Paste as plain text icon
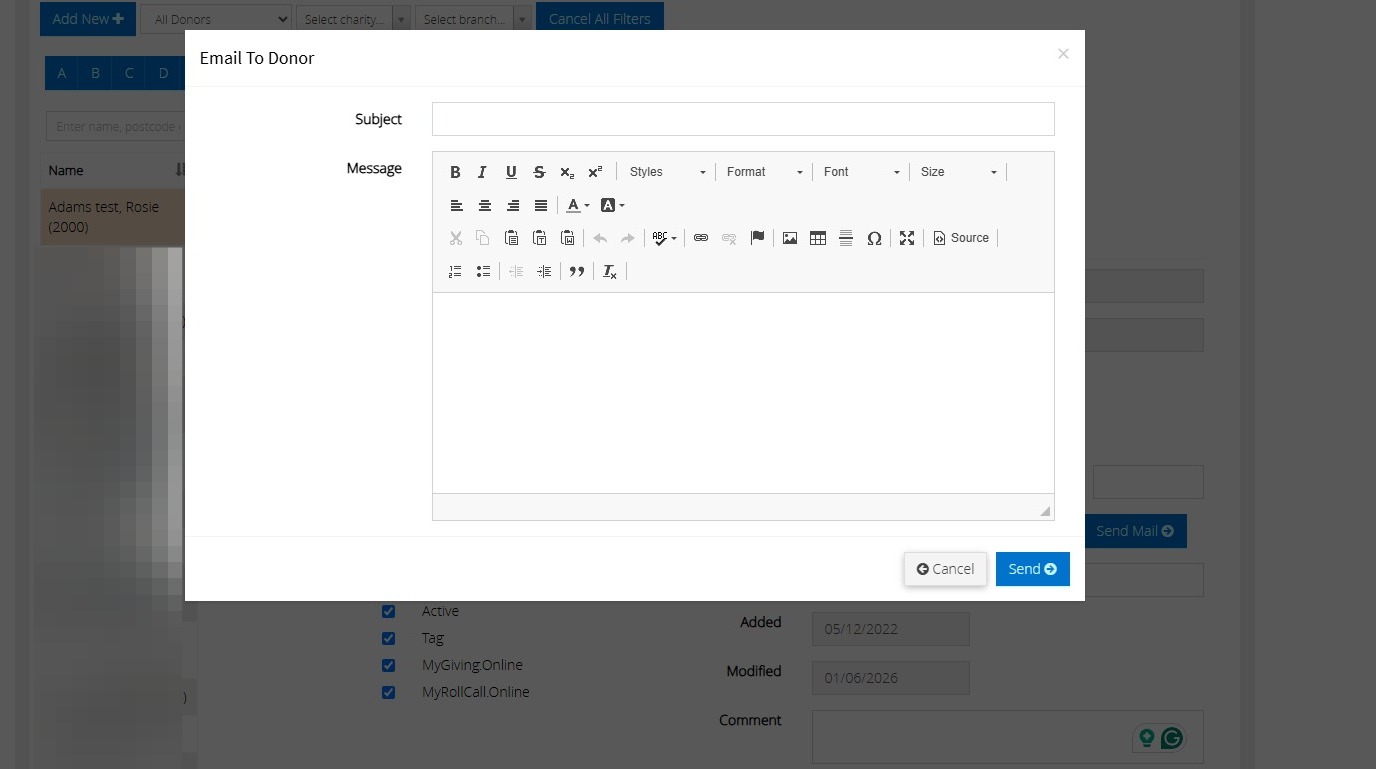Image resolution: width=1376 pixels, height=769 pixels. [x=539, y=238]
